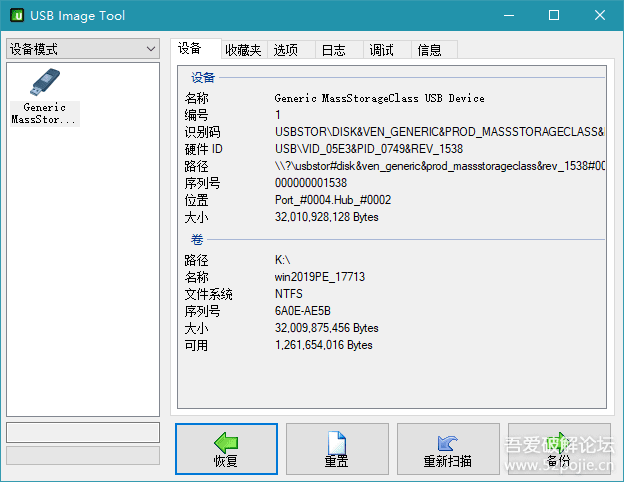The width and height of the screenshot is (624, 482).
Task: Switch to the 调试 tab
Action: tap(386, 50)
